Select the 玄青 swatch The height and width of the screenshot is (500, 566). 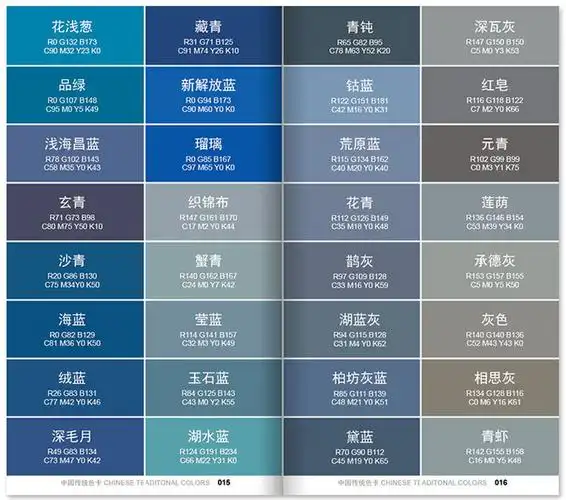coord(75,212)
